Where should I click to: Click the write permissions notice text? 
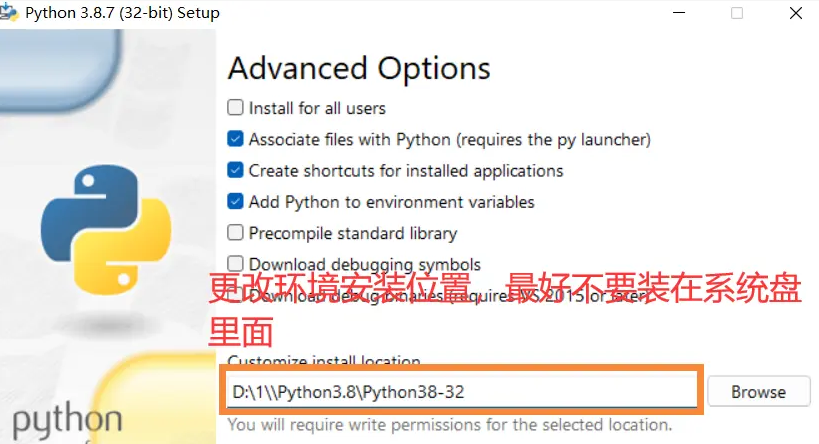point(450,425)
